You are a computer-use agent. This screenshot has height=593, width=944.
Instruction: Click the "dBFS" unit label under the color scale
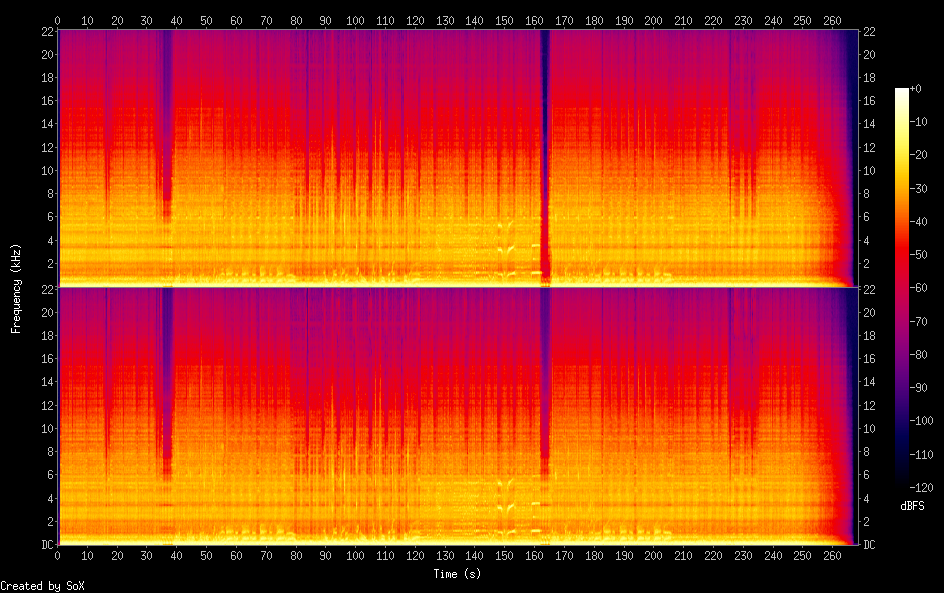click(x=912, y=506)
